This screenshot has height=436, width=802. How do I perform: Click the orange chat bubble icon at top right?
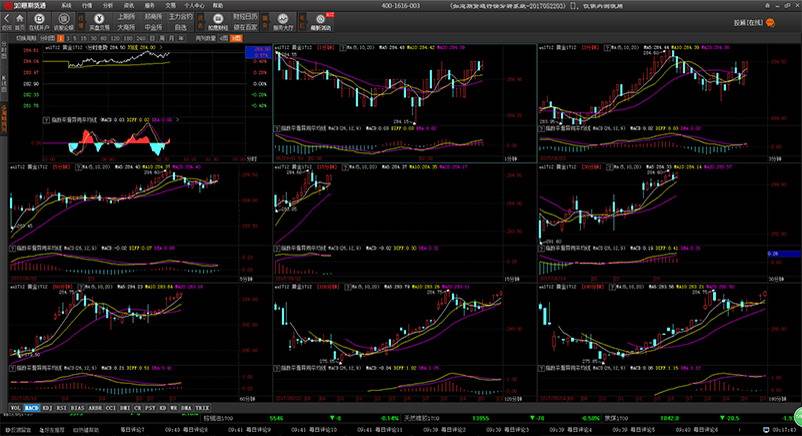point(770,23)
